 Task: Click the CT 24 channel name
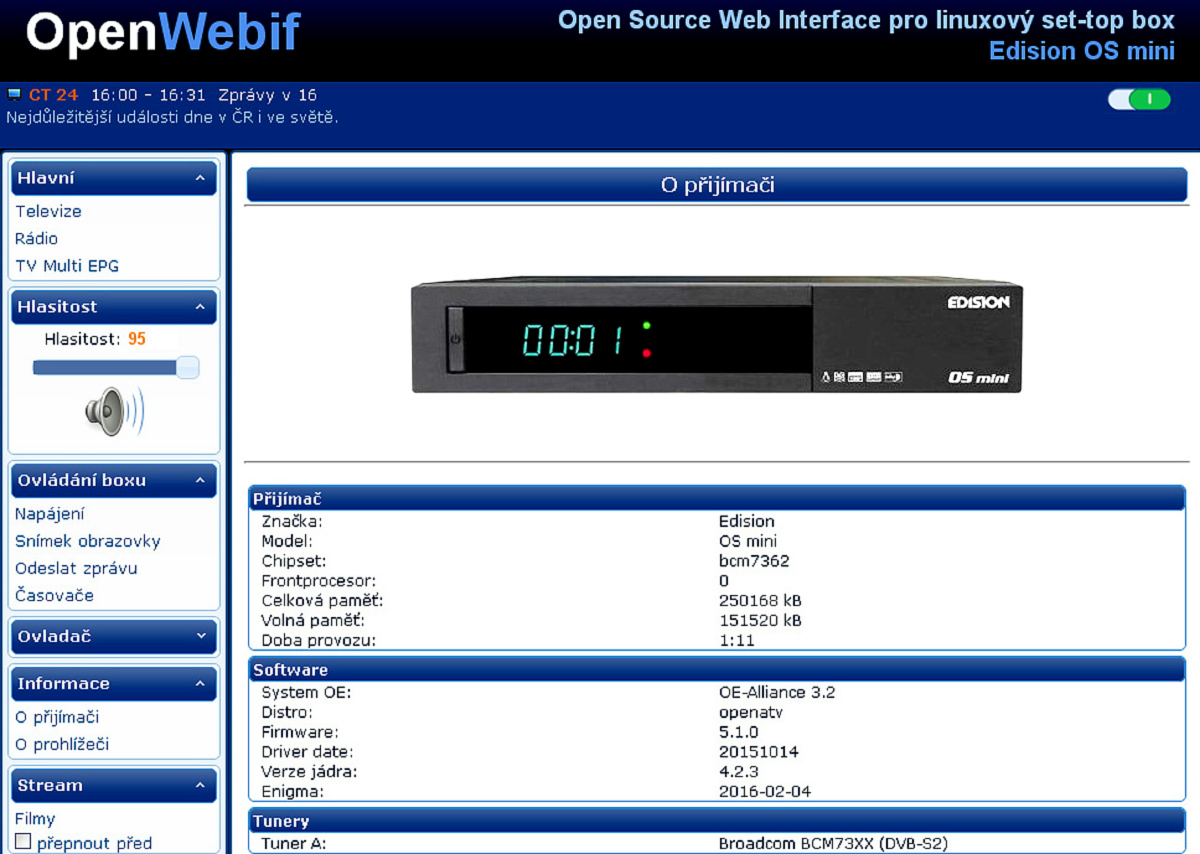[53, 95]
